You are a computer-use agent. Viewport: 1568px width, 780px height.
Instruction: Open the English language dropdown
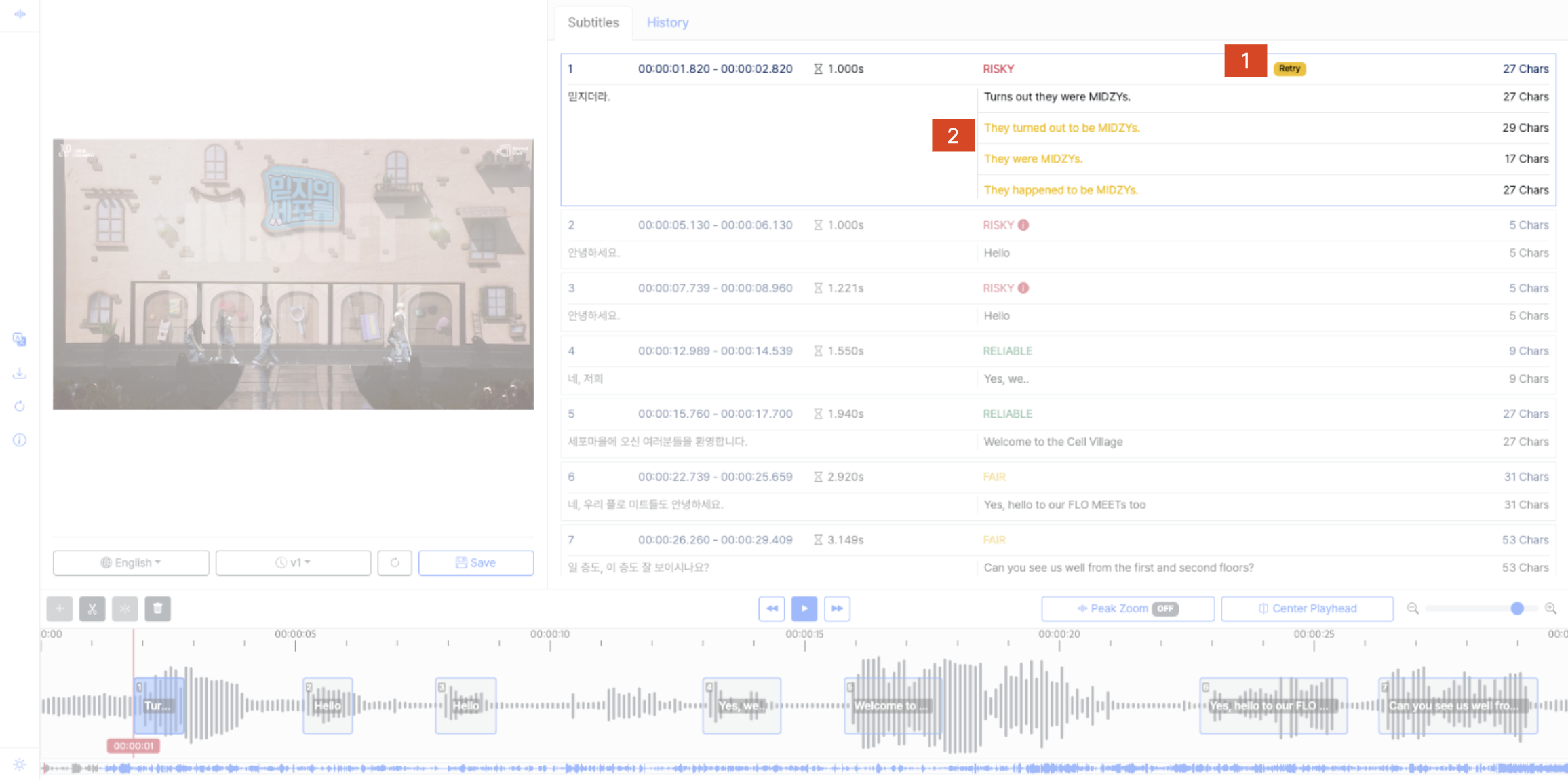coord(131,562)
